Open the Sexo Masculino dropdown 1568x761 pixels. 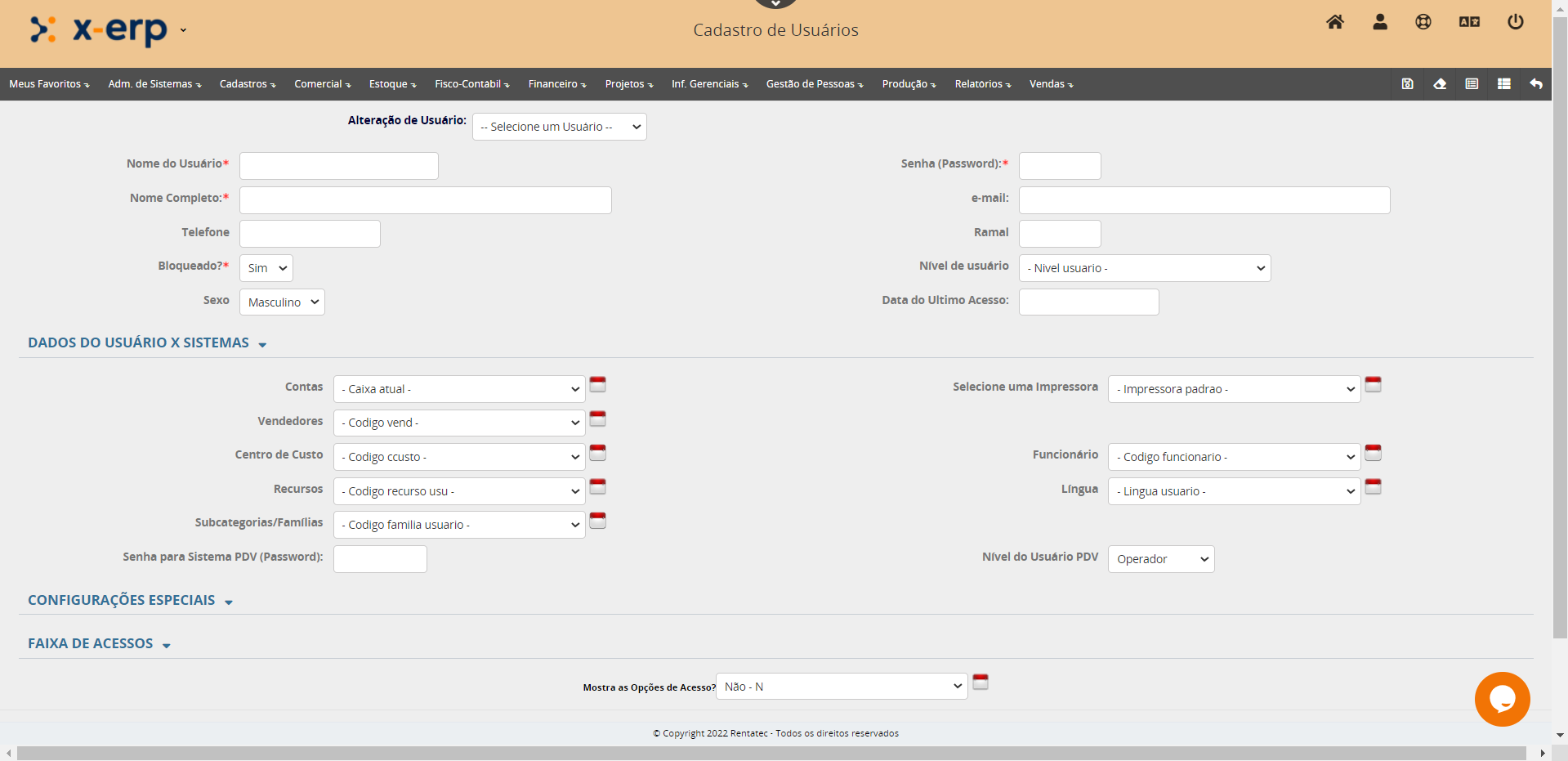[x=282, y=302]
